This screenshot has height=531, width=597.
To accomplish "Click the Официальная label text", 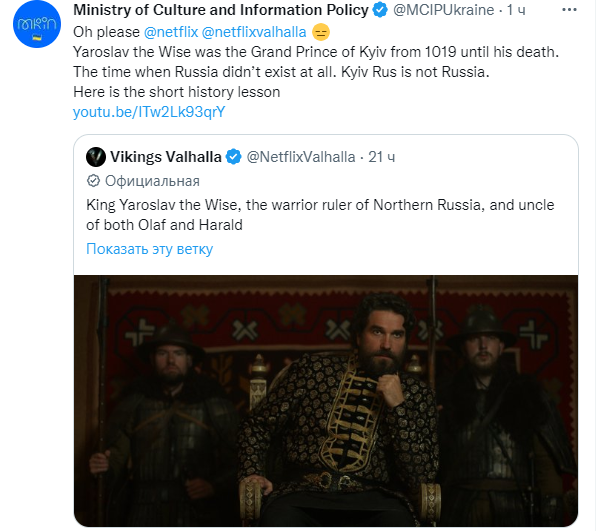I will (x=152, y=181).
